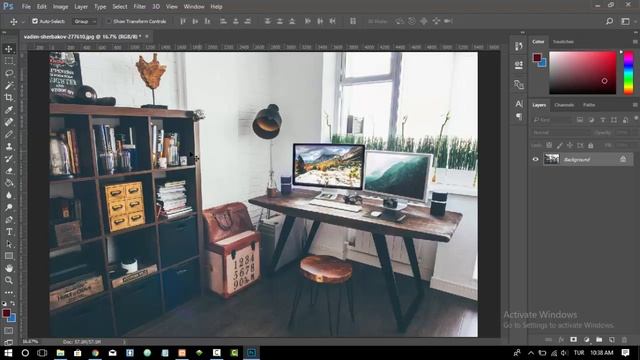Screen dimensions: 640x360
Task: Switch to the Channels tab
Action: click(x=564, y=105)
